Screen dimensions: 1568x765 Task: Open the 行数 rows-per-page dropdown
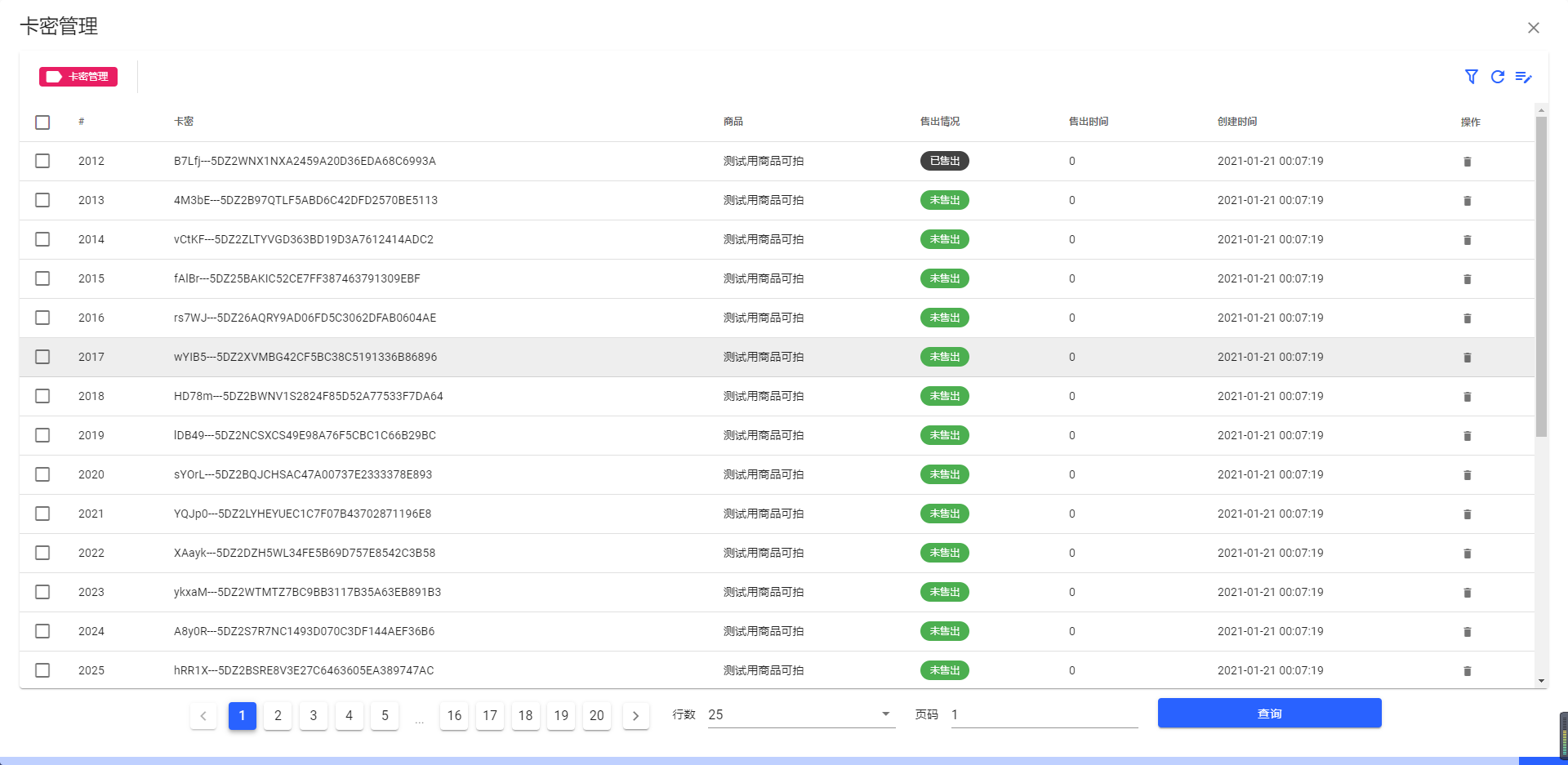(x=801, y=714)
